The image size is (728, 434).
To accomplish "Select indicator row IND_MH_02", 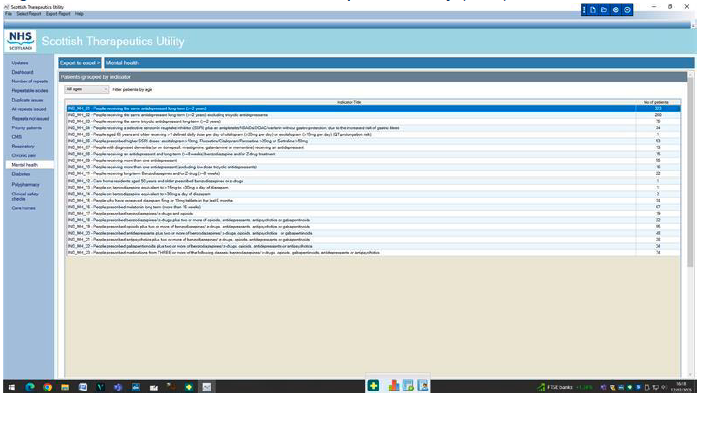I will (373, 115).
